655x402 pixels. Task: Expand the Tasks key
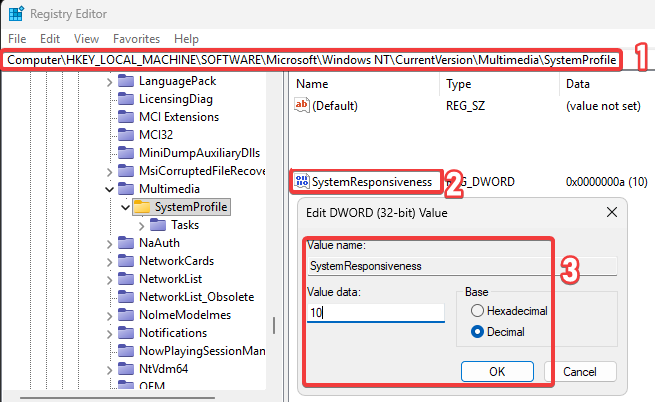pyautogui.click(x=142, y=226)
